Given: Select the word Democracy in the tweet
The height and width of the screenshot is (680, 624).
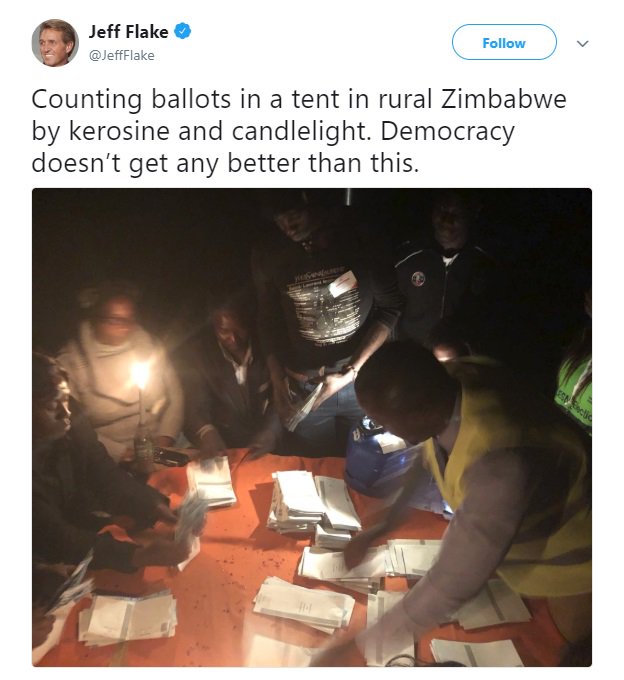Looking at the screenshot, I should point(448,131).
